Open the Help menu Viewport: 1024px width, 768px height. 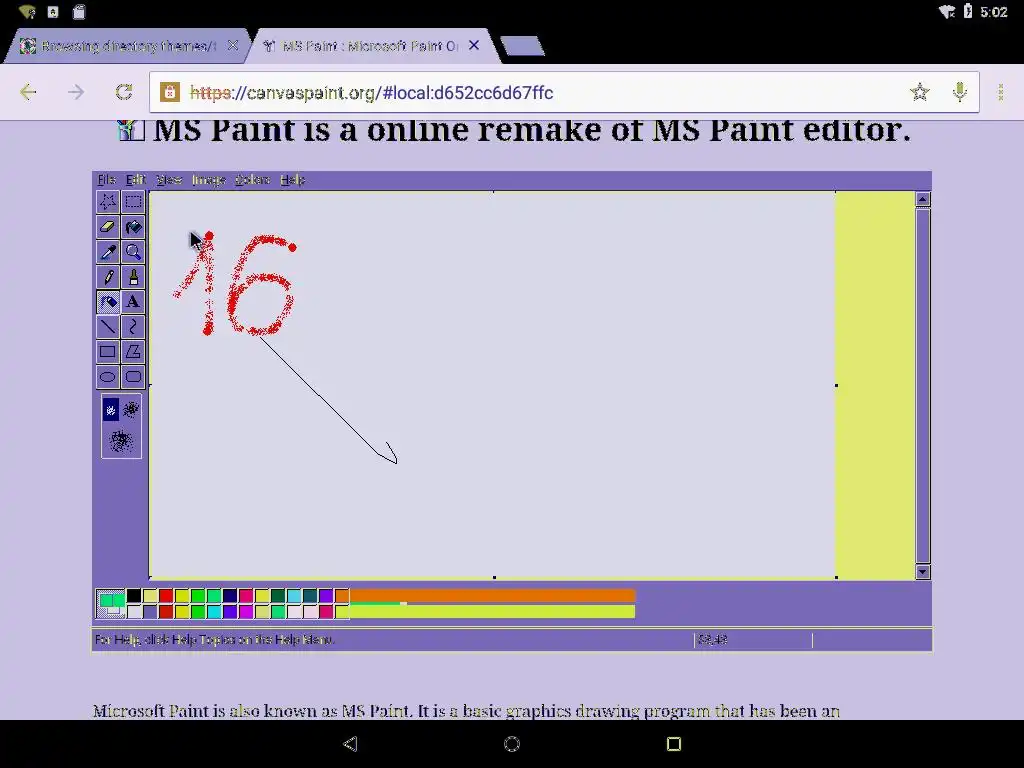pyautogui.click(x=293, y=180)
